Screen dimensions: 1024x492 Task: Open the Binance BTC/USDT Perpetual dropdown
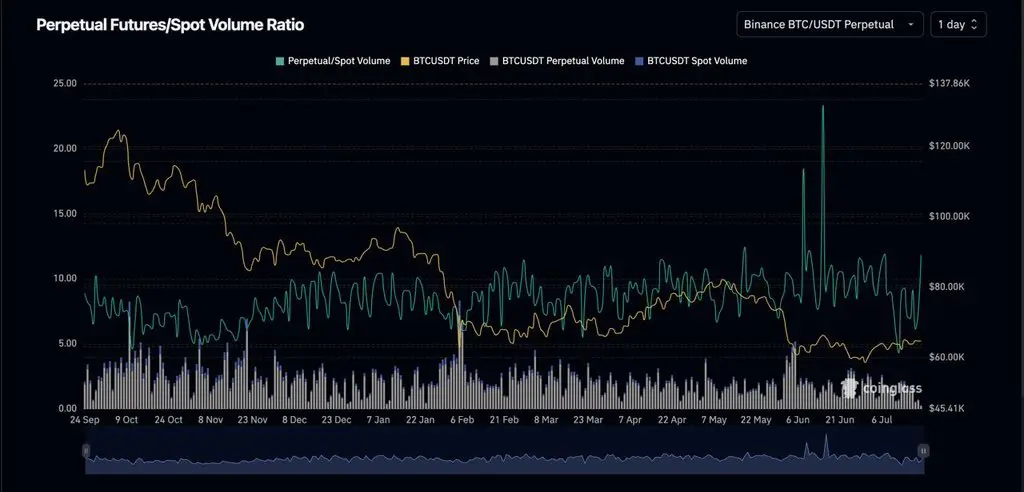coord(829,24)
